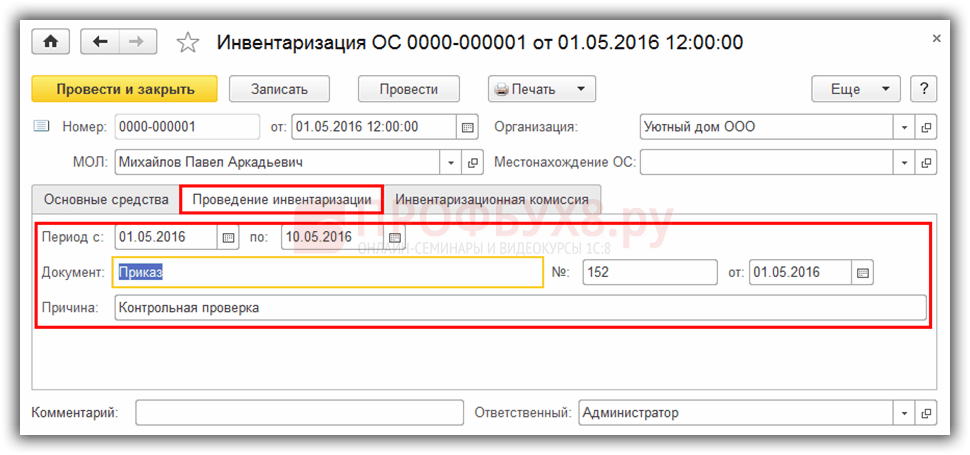Open the Местонахождение ОС item card
970x455 pixels.
926,163
